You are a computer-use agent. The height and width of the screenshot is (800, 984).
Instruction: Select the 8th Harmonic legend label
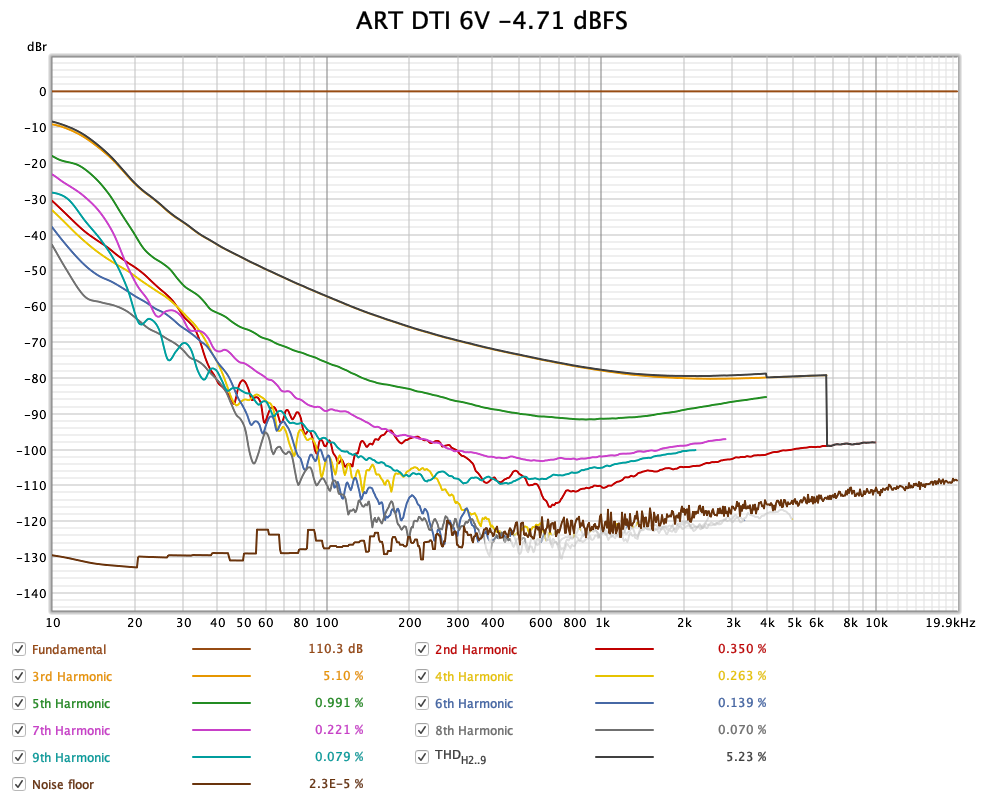tap(474, 731)
